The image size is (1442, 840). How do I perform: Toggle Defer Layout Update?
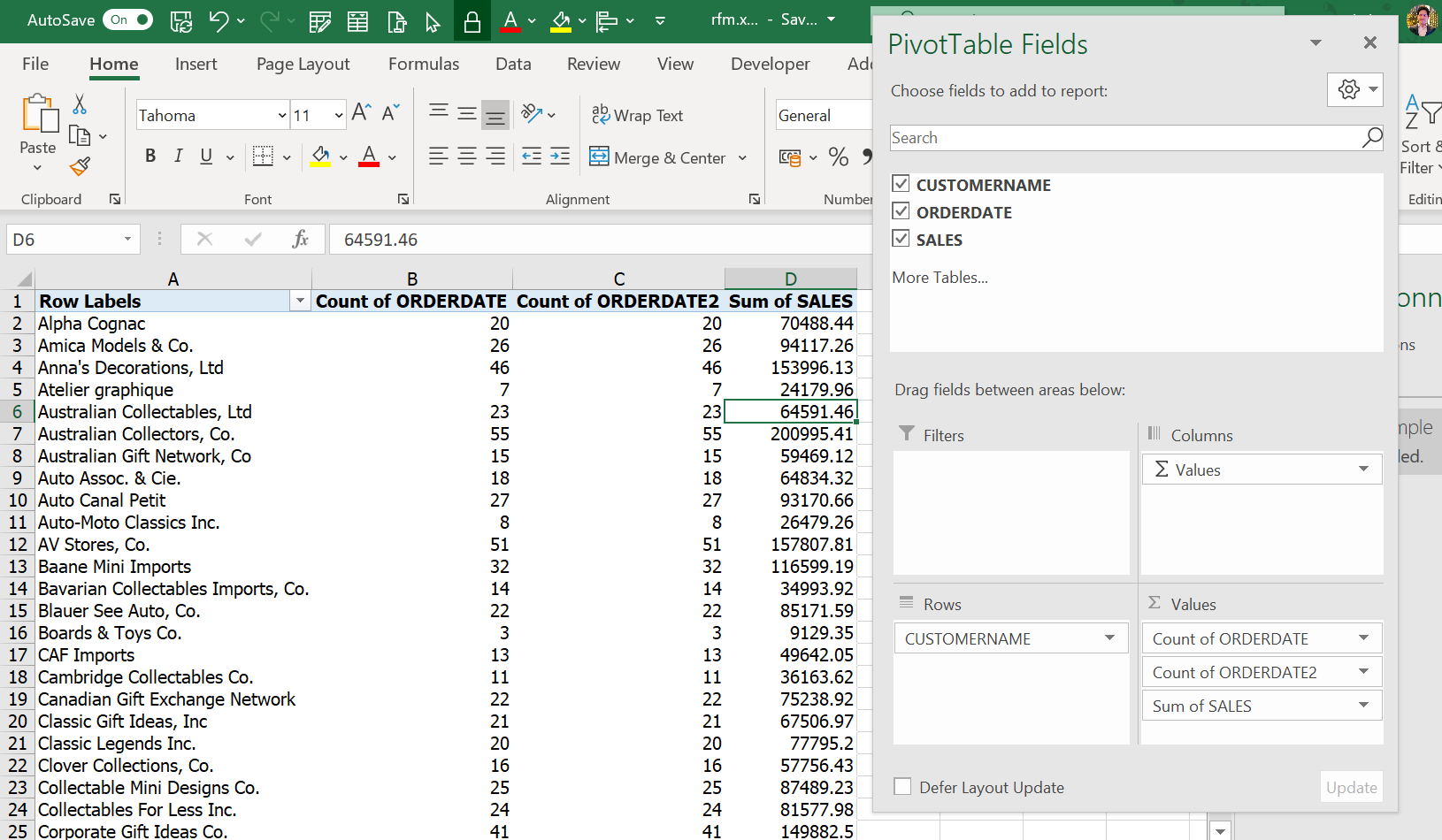[x=902, y=785]
